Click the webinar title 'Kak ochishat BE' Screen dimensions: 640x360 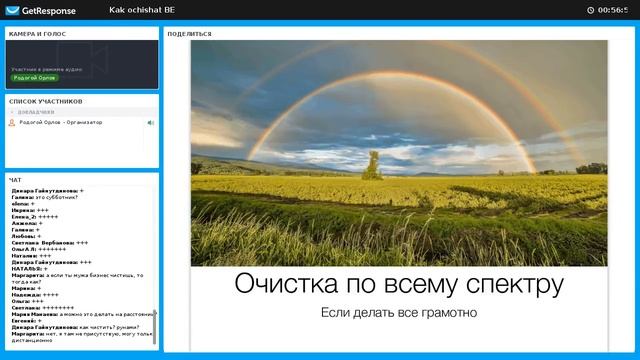pos(142,10)
